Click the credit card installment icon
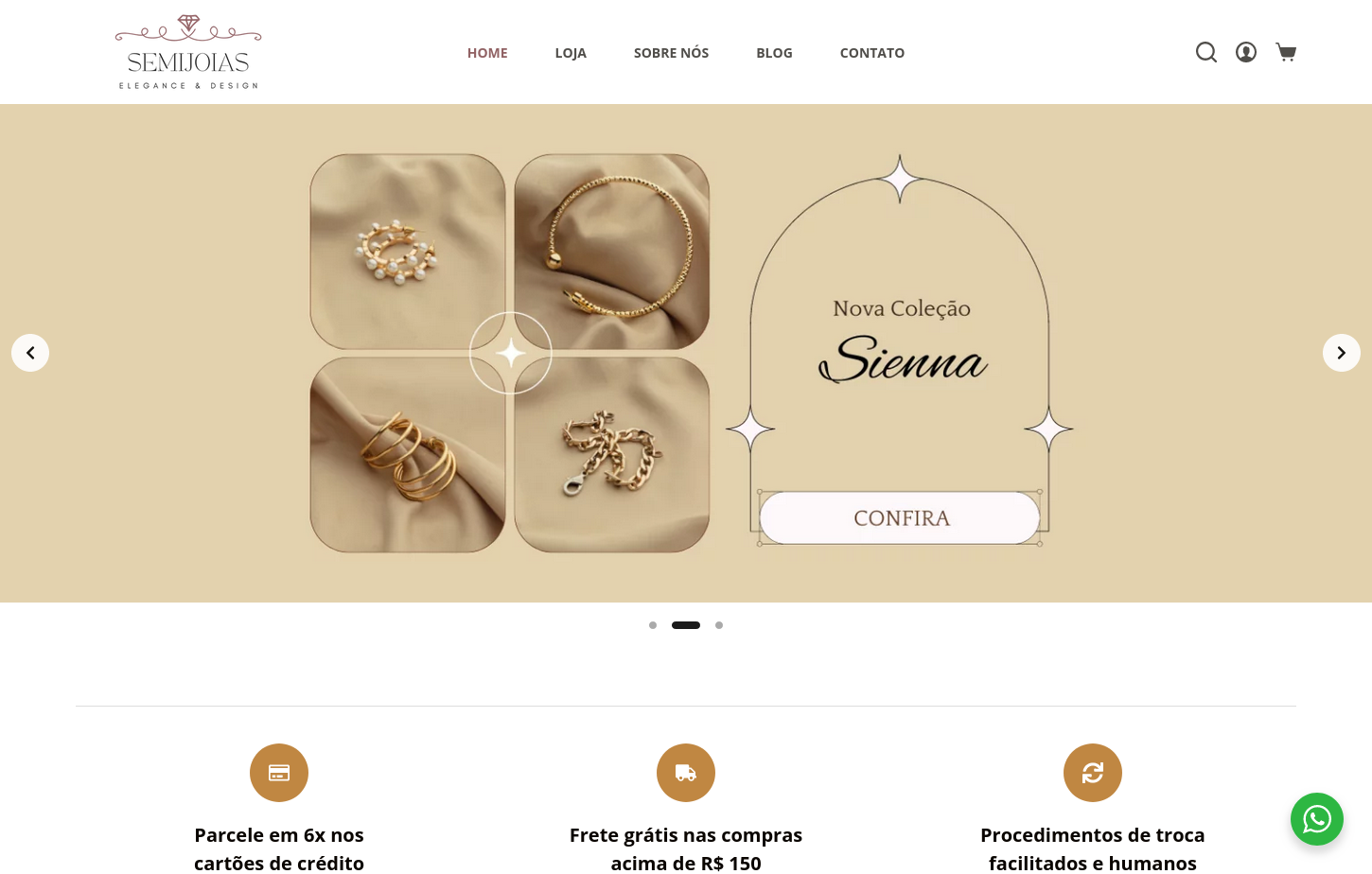 pos(279,773)
